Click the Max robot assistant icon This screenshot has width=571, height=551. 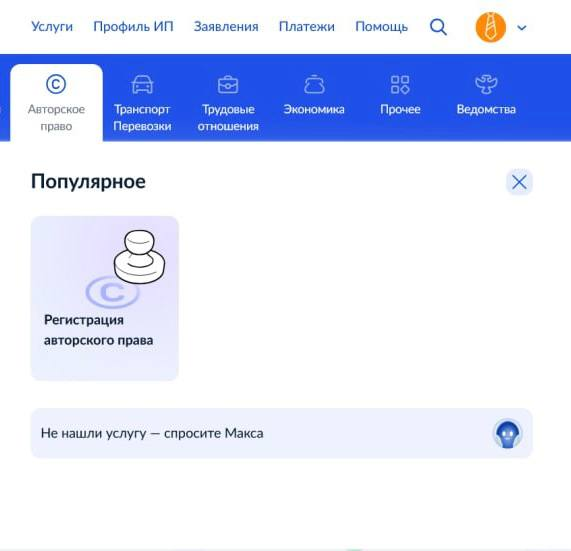[x=508, y=433]
